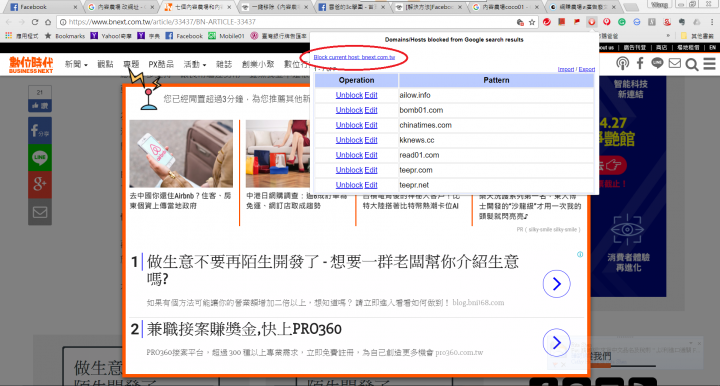Click the forward navigation arrow

[22, 22]
